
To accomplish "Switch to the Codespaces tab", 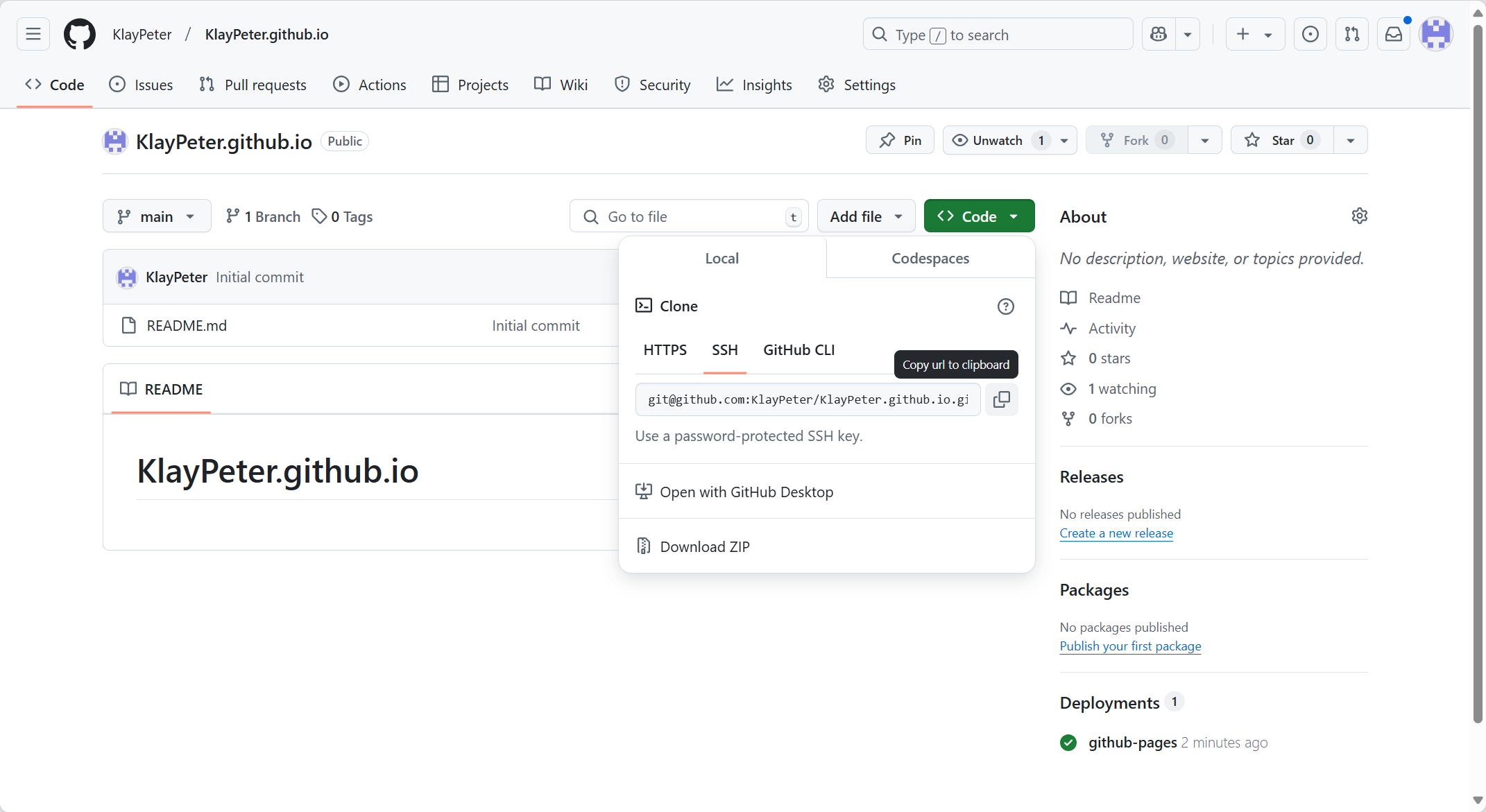I will point(930,258).
